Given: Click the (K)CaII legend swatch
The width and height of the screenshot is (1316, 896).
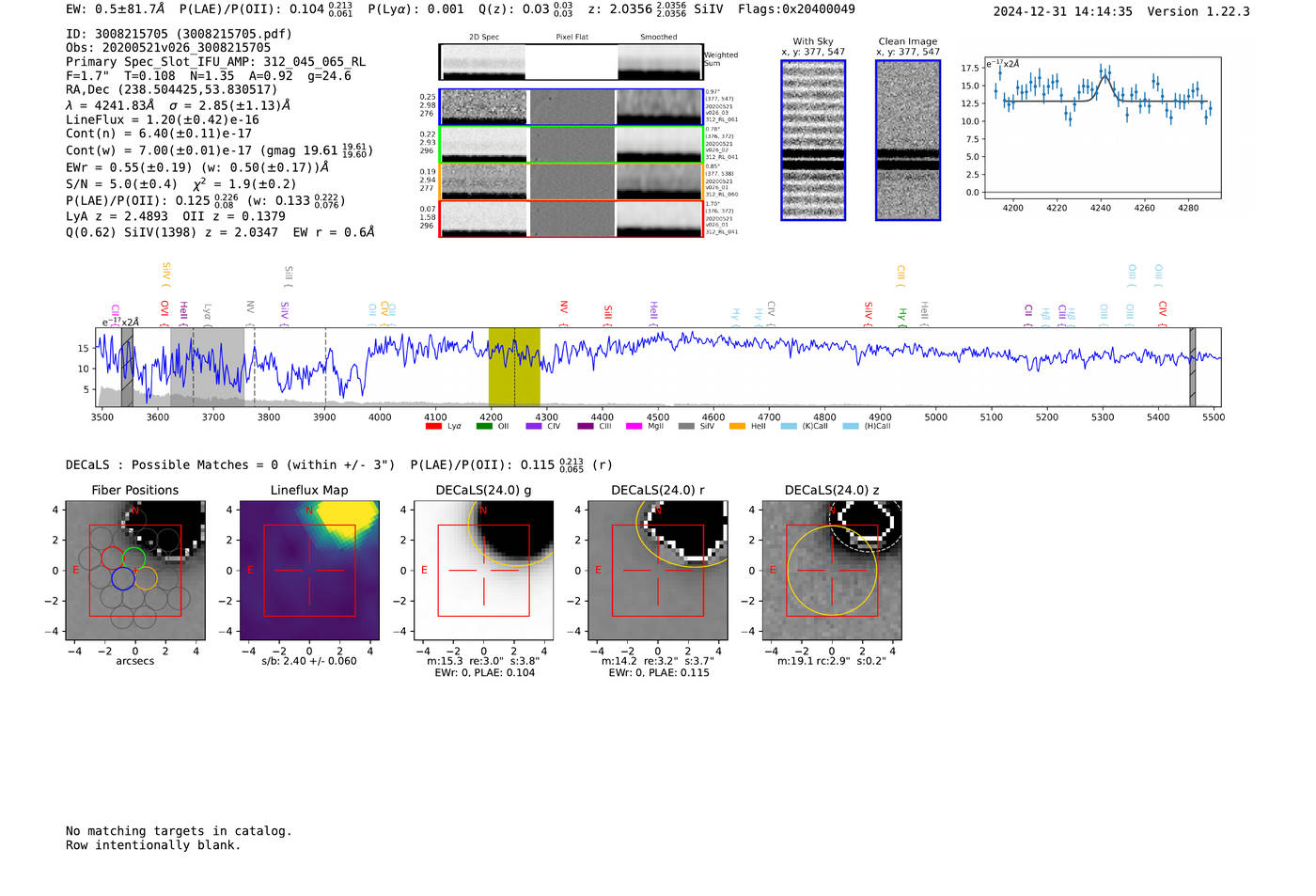Looking at the screenshot, I should point(789,426).
